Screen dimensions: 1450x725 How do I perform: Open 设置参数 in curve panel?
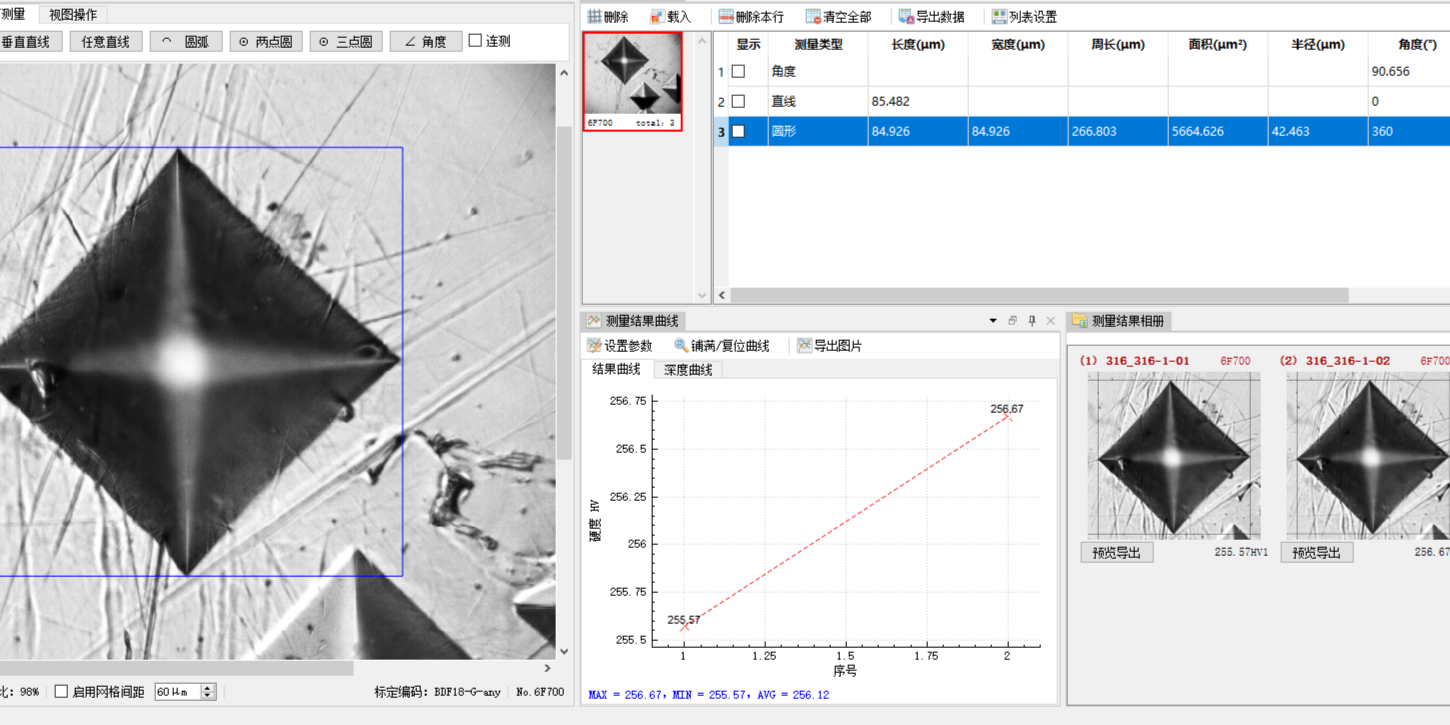pyautogui.click(x=619, y=346)
